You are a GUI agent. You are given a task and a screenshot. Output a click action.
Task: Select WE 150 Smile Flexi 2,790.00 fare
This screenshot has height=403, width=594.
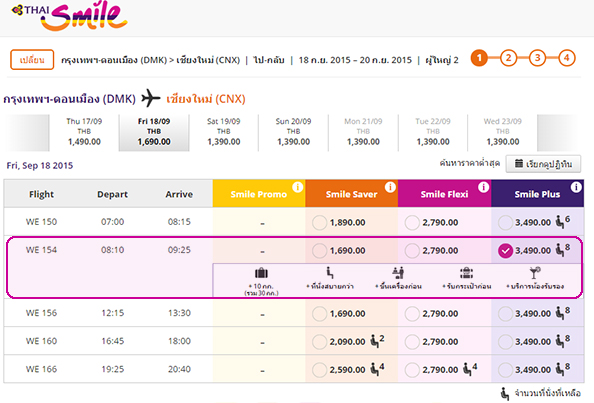point(412,223)
